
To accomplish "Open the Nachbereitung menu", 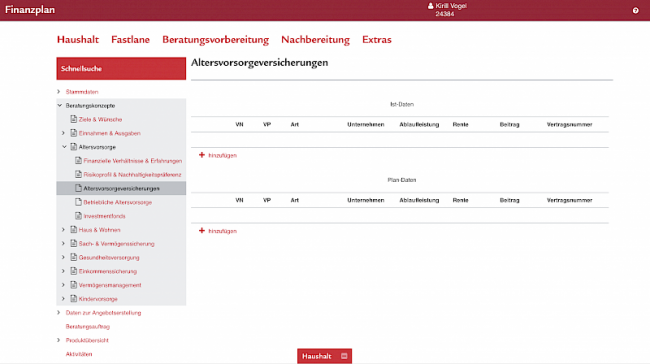I will pyautogui.click(x=315, y=40).
